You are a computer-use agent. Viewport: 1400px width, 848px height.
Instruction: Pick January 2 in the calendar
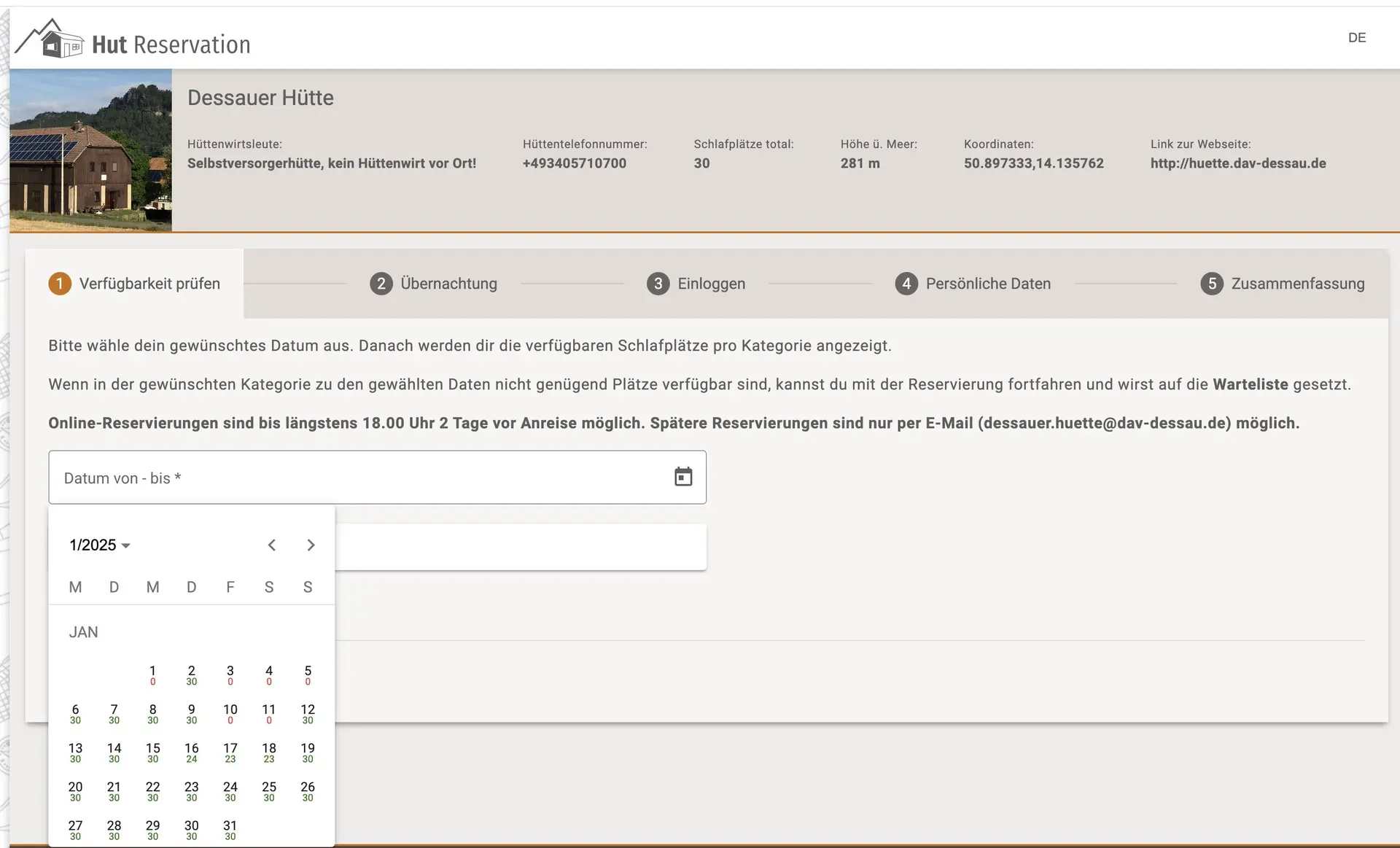pos(191,675)
